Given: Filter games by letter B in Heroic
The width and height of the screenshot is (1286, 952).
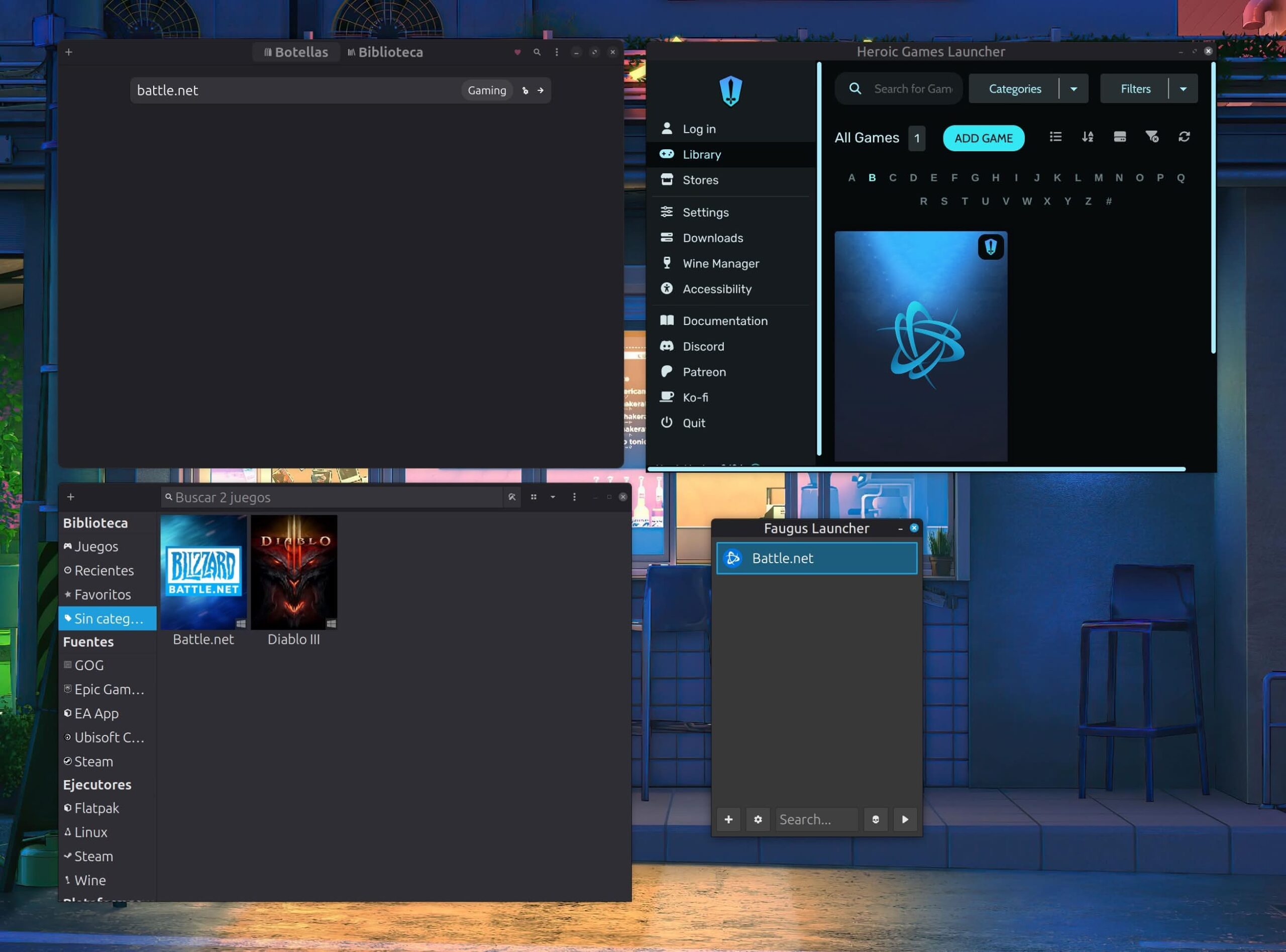Looking at the screenshot, I should tap(872, 177).
